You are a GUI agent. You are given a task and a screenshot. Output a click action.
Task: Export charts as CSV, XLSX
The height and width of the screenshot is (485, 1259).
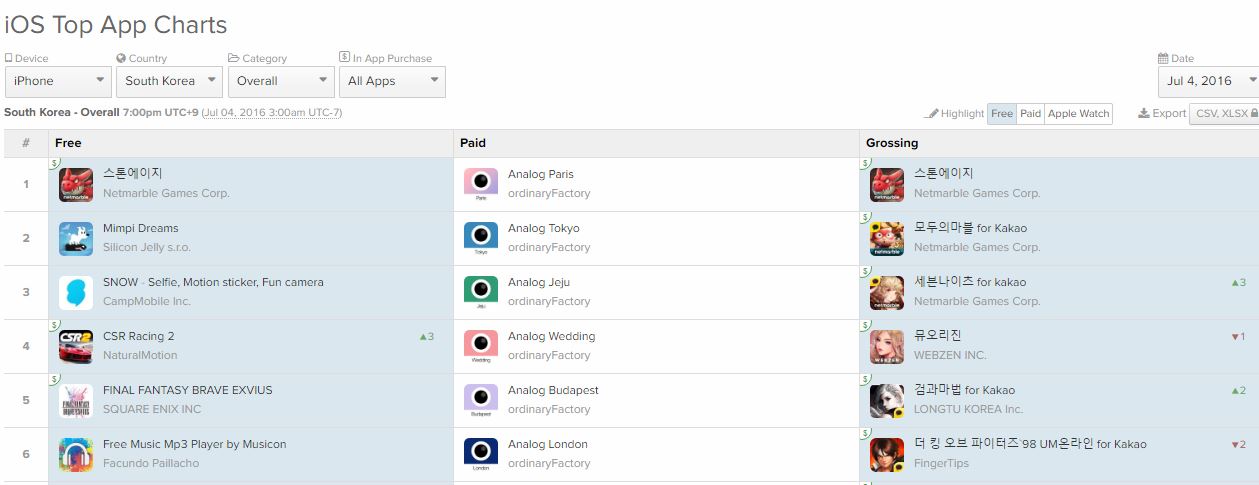pos(1223,114)
